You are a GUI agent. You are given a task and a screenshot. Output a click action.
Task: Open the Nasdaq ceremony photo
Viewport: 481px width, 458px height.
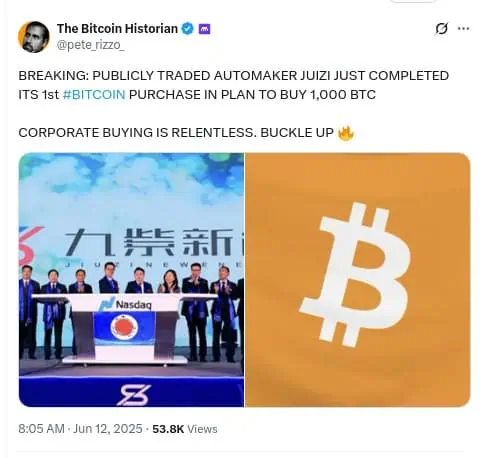pyautogui.click(x=131, y=280)
